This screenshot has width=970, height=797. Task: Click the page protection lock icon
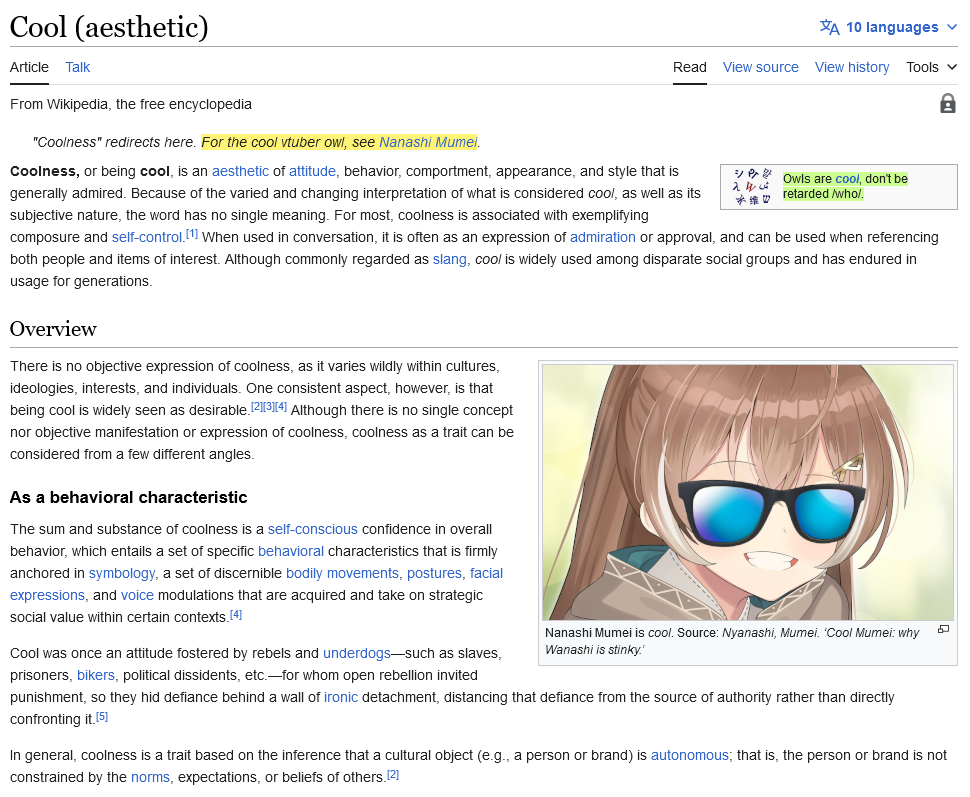947,103
